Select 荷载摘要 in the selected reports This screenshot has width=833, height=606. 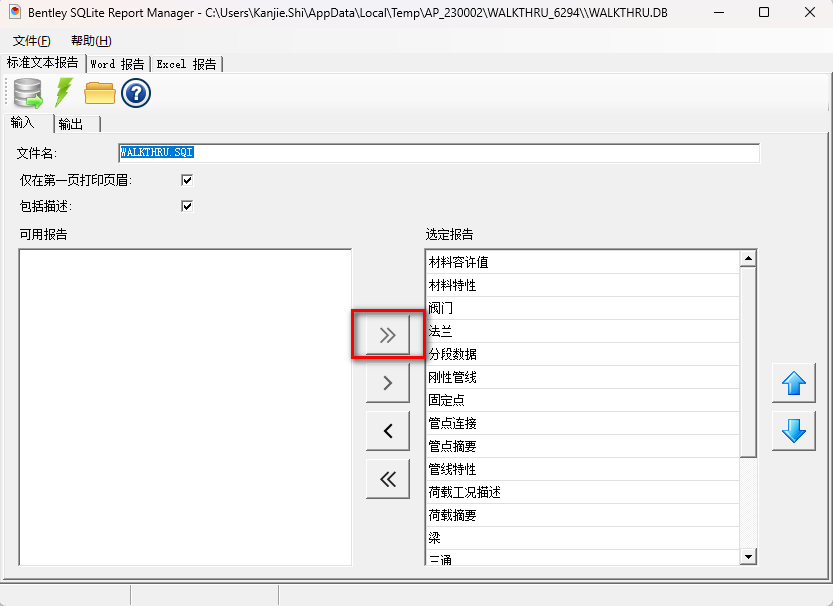[583, 515]
